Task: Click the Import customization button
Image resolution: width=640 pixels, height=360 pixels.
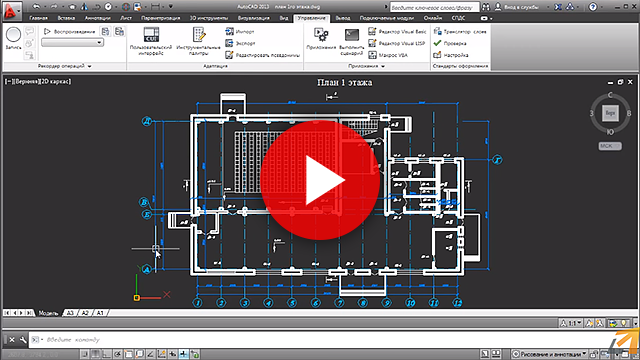Action: click(x=240, y=31)
